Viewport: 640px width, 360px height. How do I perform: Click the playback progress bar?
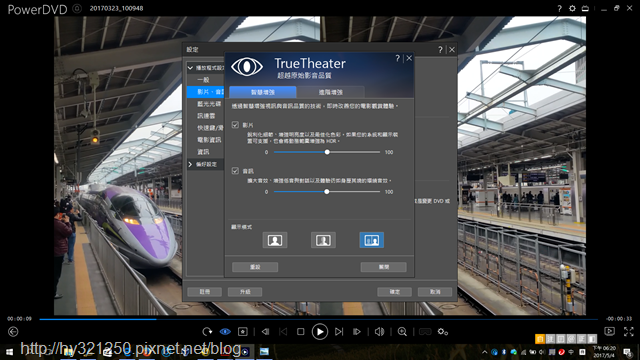(x=318, y=319)
